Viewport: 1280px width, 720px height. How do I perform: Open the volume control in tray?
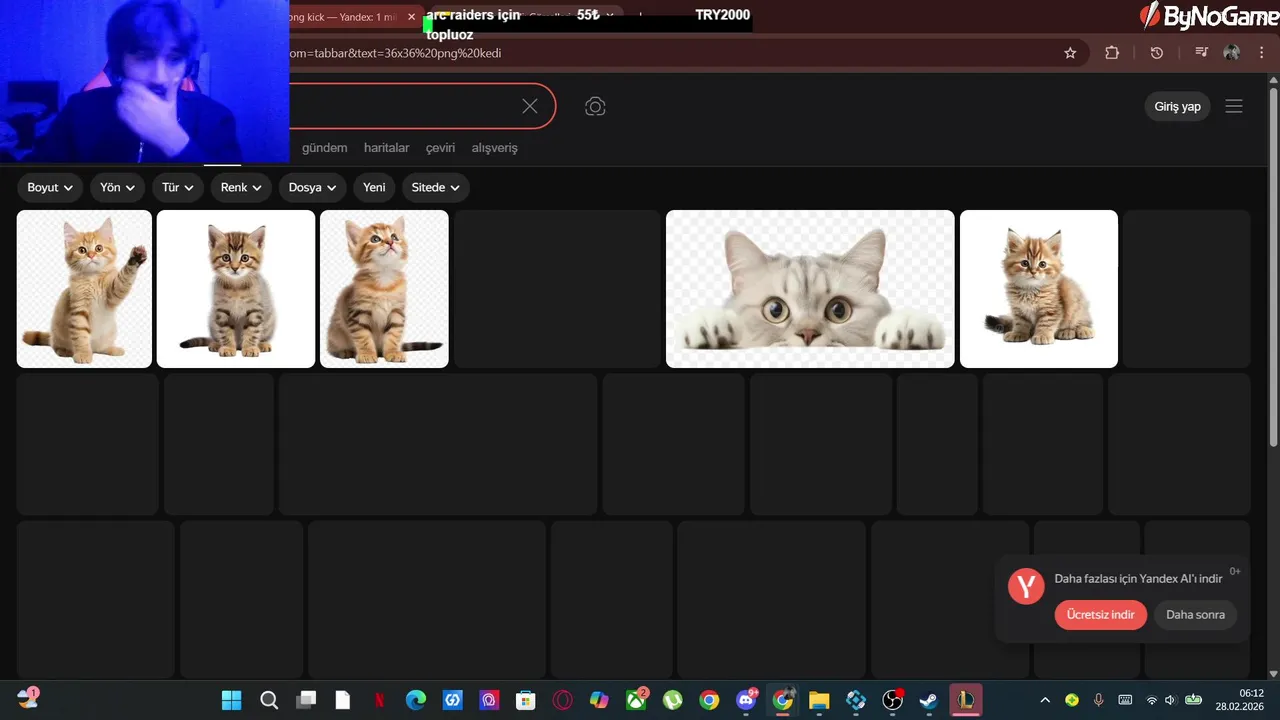(1170, 700)
